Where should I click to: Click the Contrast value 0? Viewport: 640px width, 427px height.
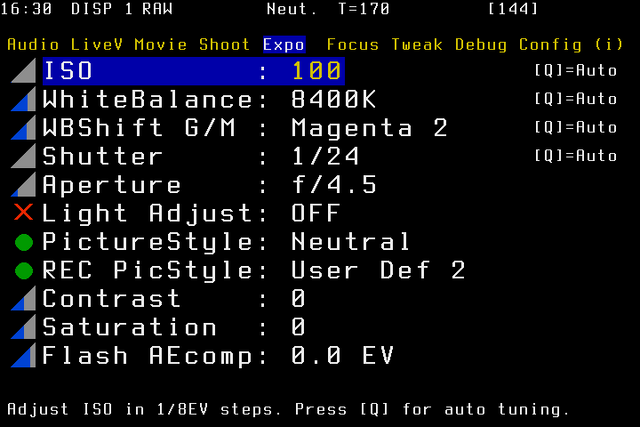point(298,298)
